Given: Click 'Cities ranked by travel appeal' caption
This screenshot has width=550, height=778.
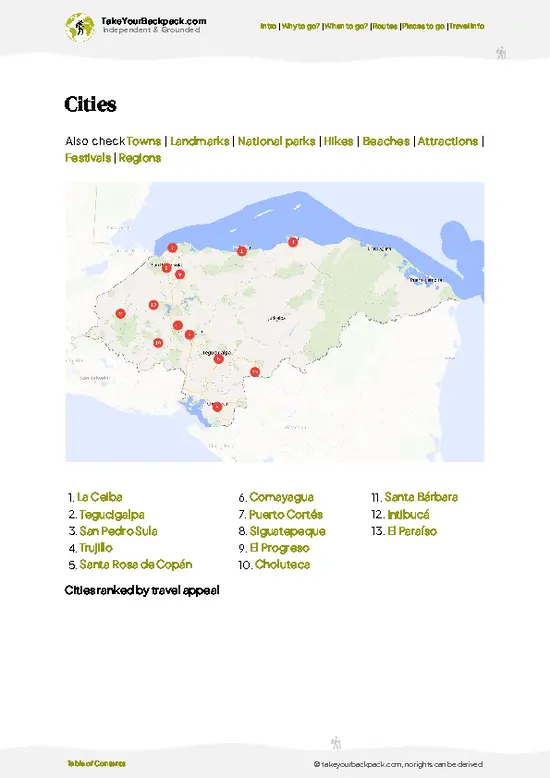Looking at the screenshot, I should click(142, 590).
